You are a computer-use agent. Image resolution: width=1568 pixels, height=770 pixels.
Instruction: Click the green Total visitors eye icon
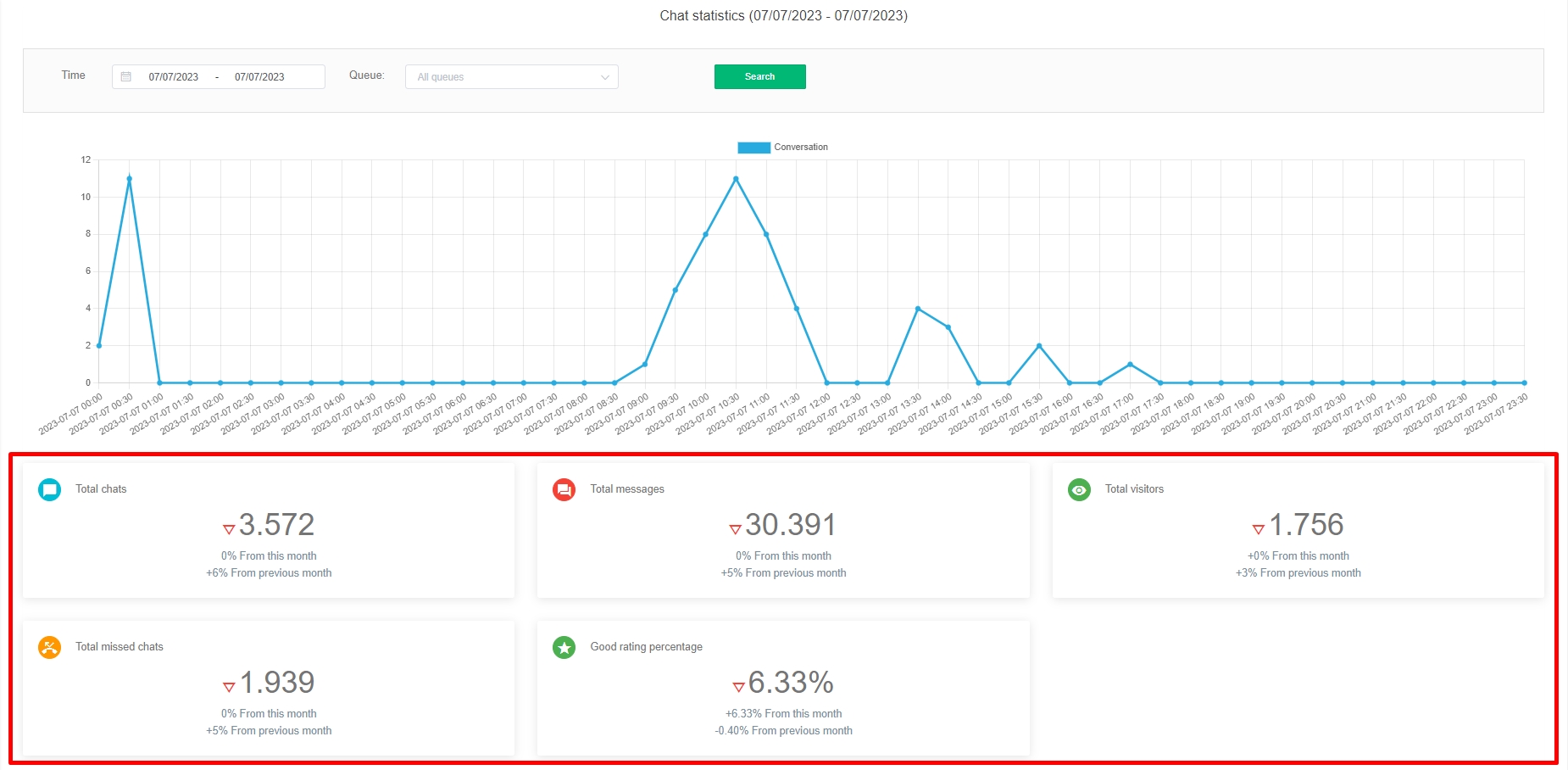(1079, 490)
